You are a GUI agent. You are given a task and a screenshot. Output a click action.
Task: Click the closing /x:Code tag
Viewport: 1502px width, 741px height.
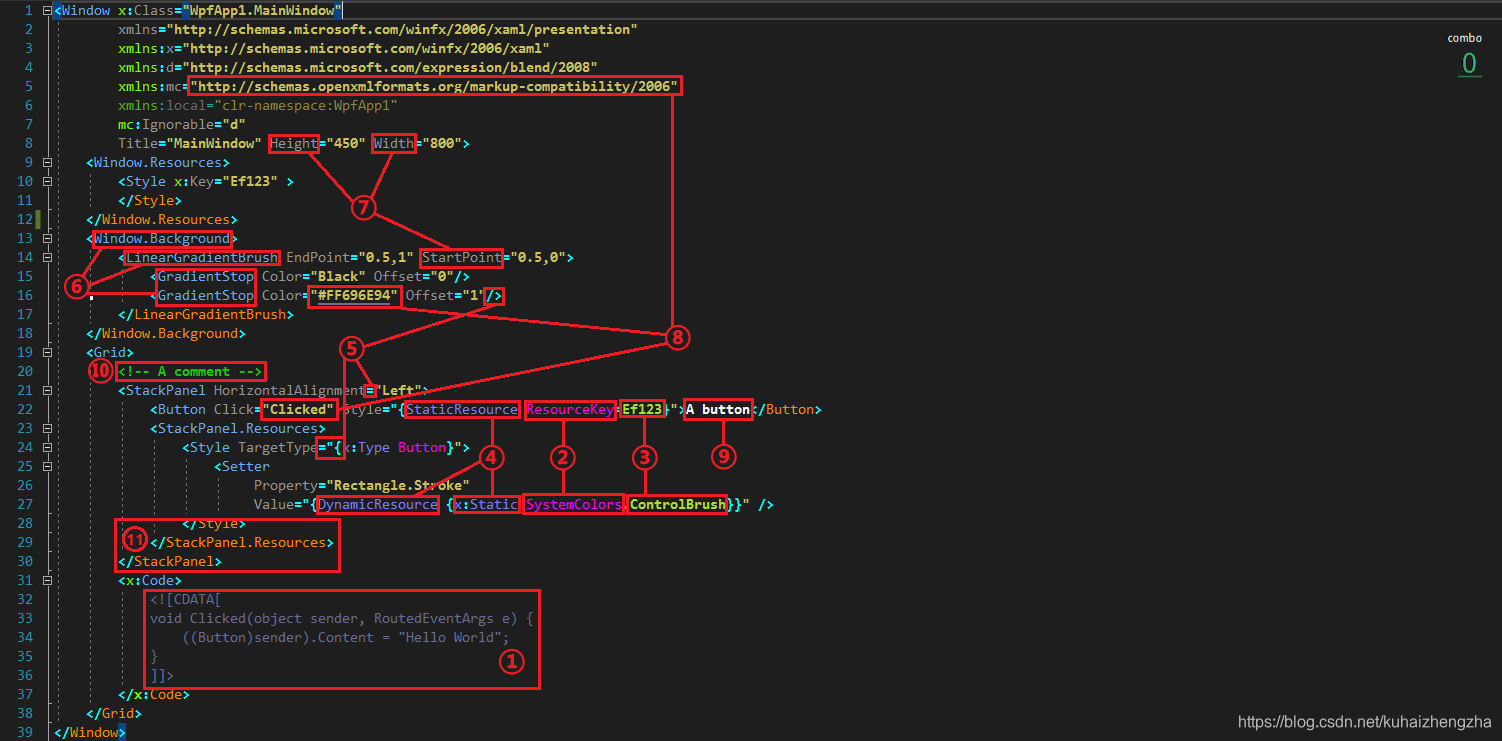pyautogui.click(x=154, y=695)
